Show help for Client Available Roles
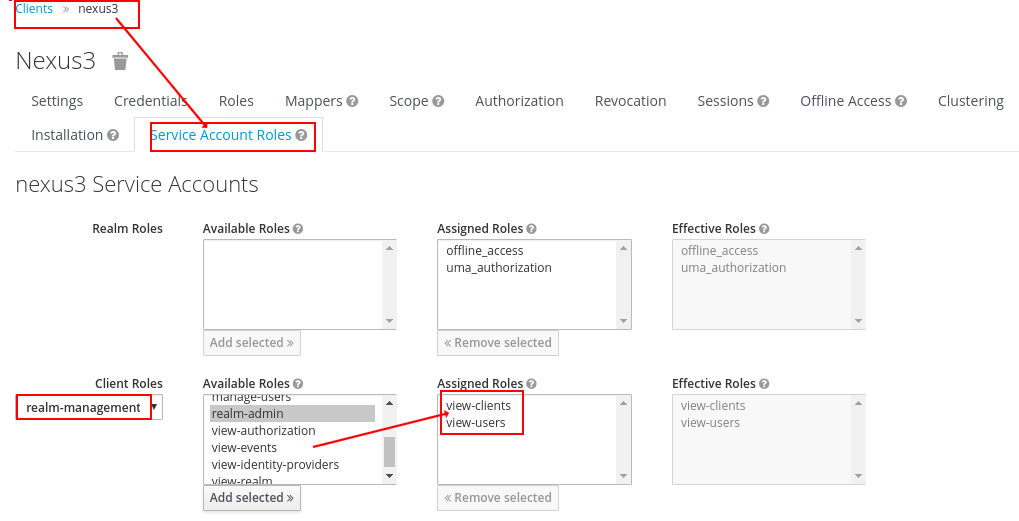This screenshot has height=521, width=1019. click(x=298, y=384)
